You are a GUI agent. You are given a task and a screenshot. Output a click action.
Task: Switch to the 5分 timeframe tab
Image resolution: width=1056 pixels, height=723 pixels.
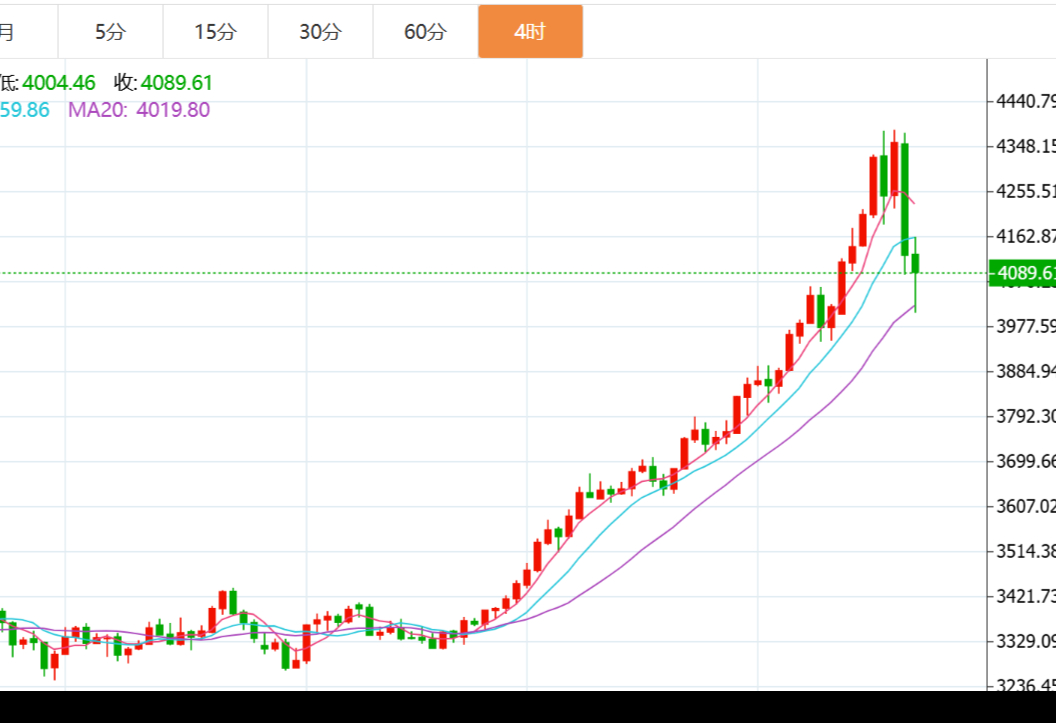pos(110,32)
